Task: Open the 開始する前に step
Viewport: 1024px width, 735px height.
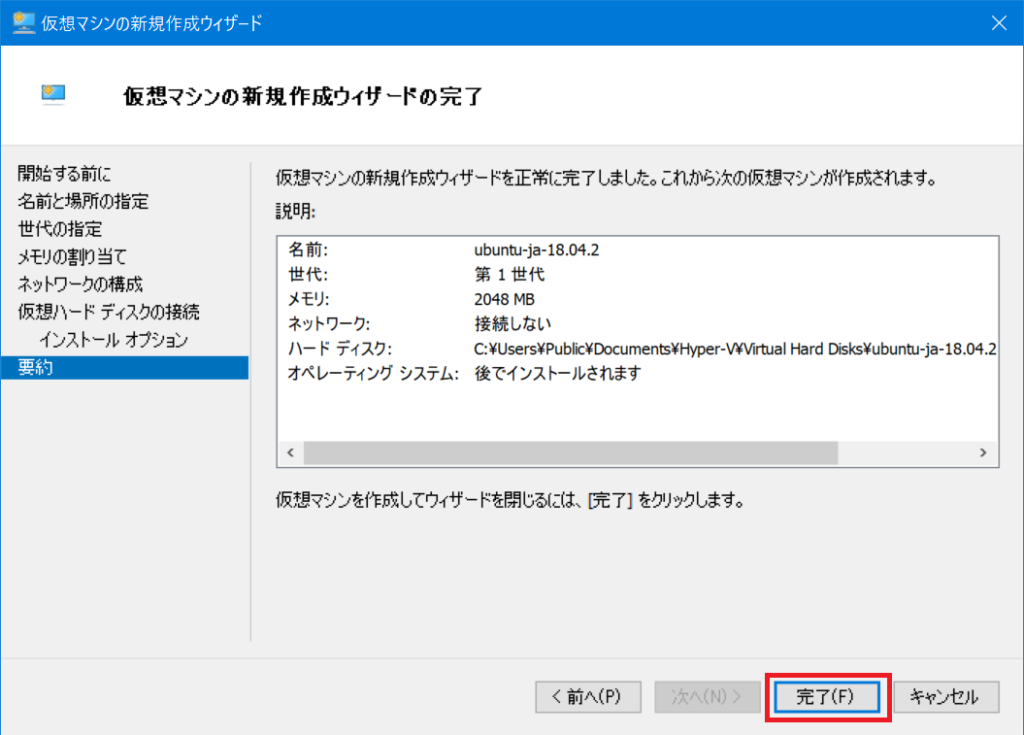Action: [64, 174]
